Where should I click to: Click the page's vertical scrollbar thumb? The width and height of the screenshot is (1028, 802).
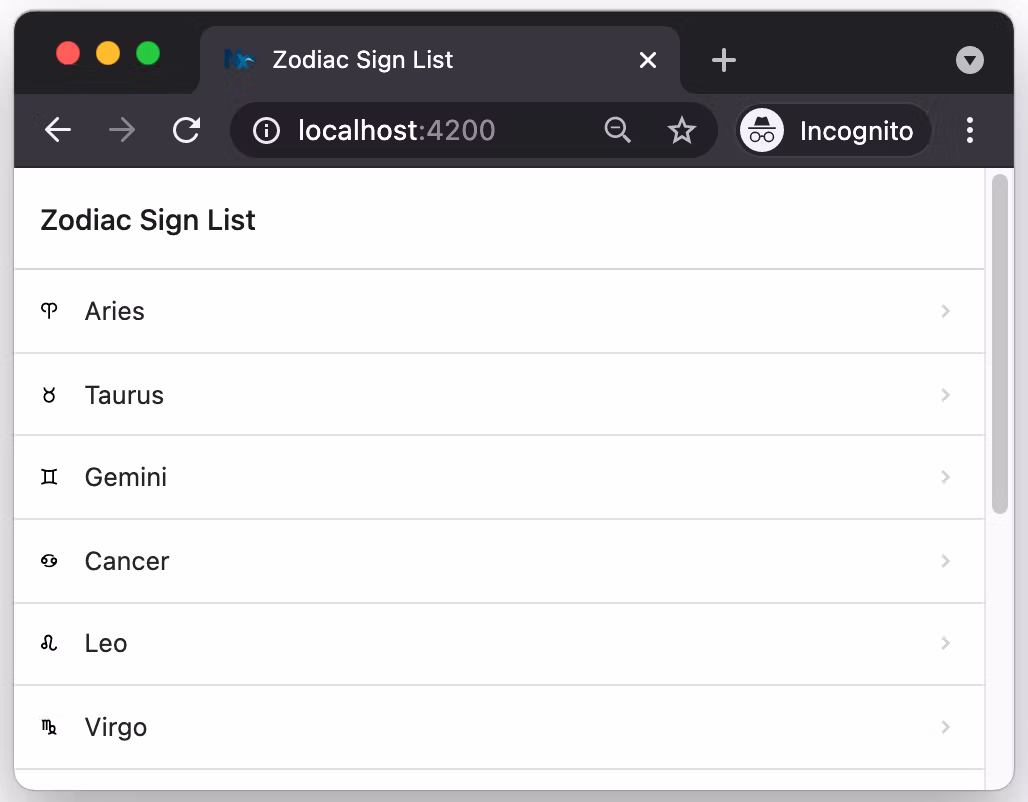click(x=999, y=344)
